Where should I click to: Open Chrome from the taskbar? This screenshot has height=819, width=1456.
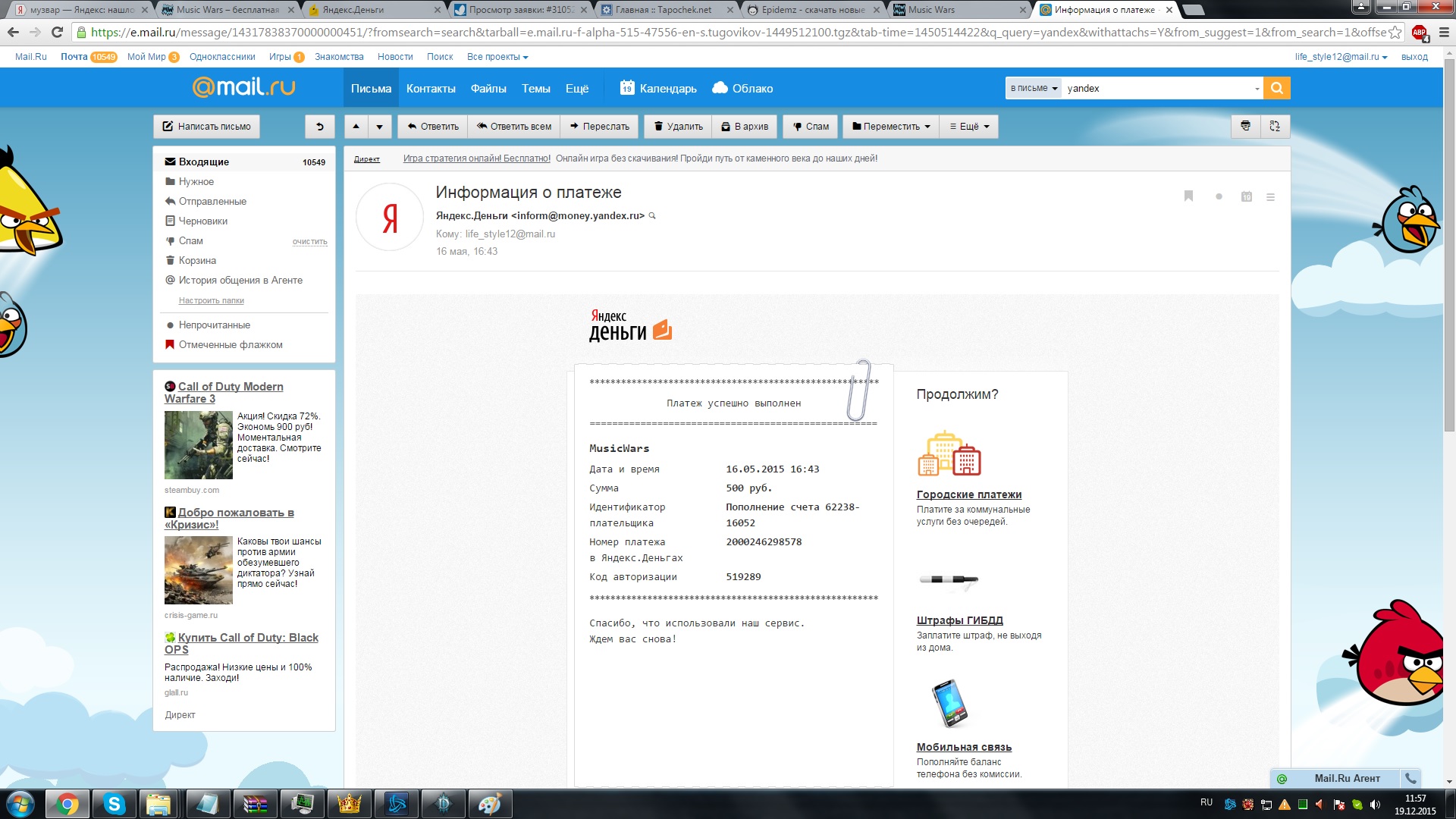67,804
